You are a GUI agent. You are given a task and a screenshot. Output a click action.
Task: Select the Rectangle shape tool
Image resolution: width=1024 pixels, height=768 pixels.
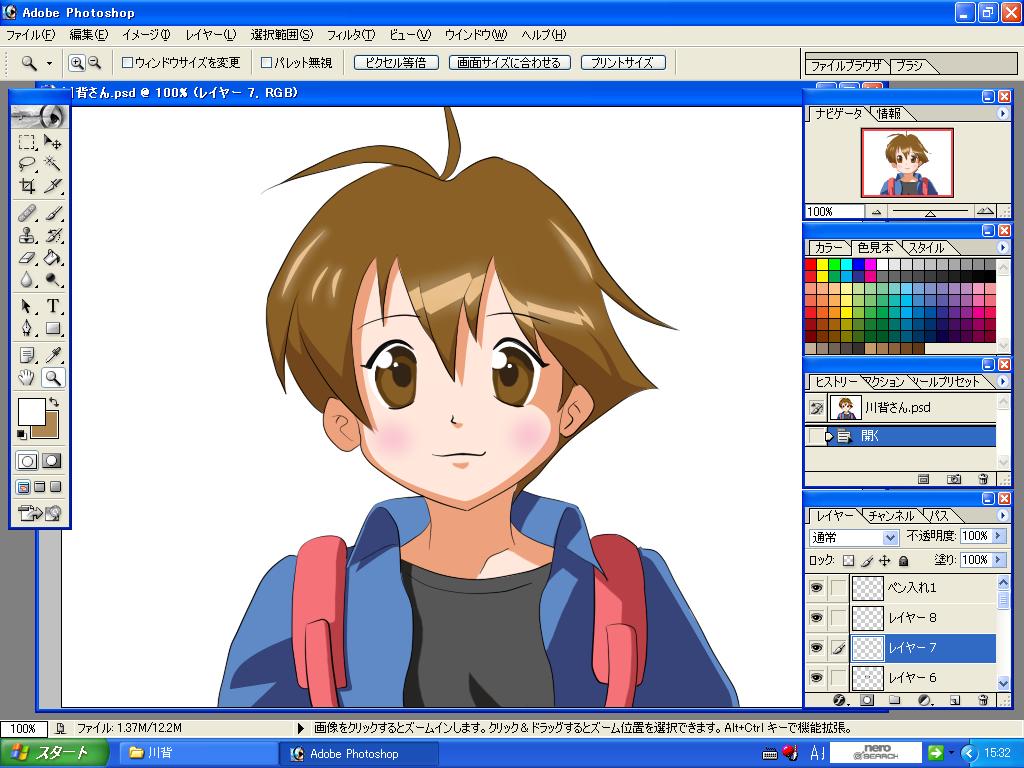coord(52,328)
